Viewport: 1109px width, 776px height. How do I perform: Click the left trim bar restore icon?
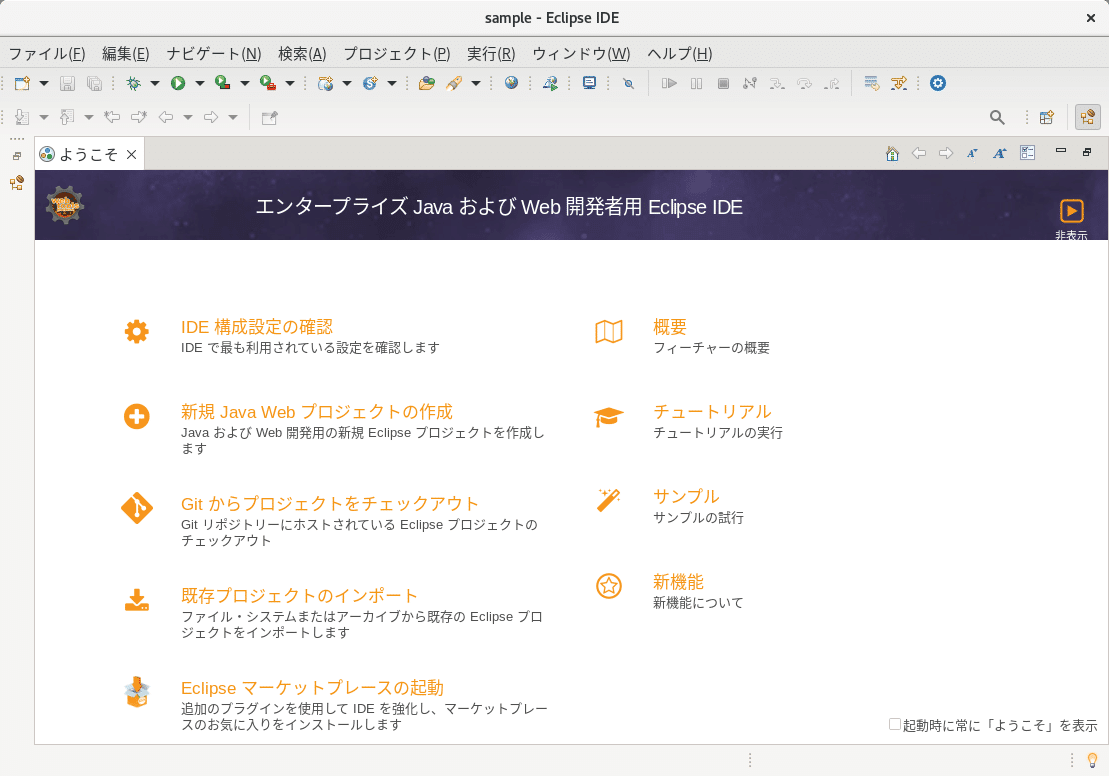click(17, 156)
